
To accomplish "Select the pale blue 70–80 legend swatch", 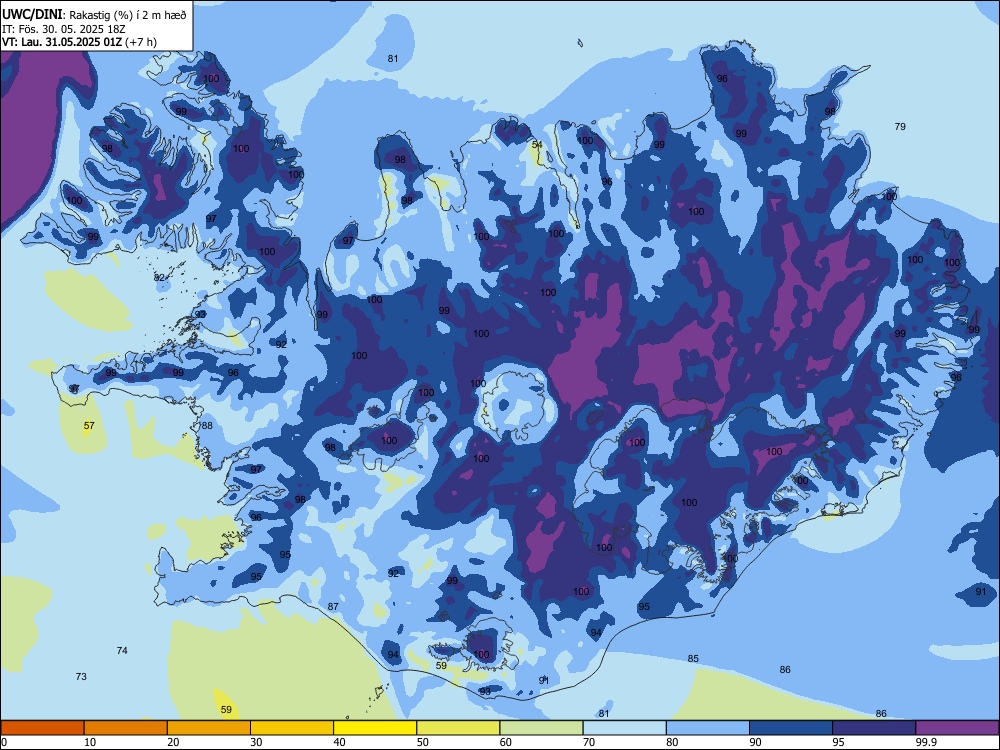I will (624, 728).
